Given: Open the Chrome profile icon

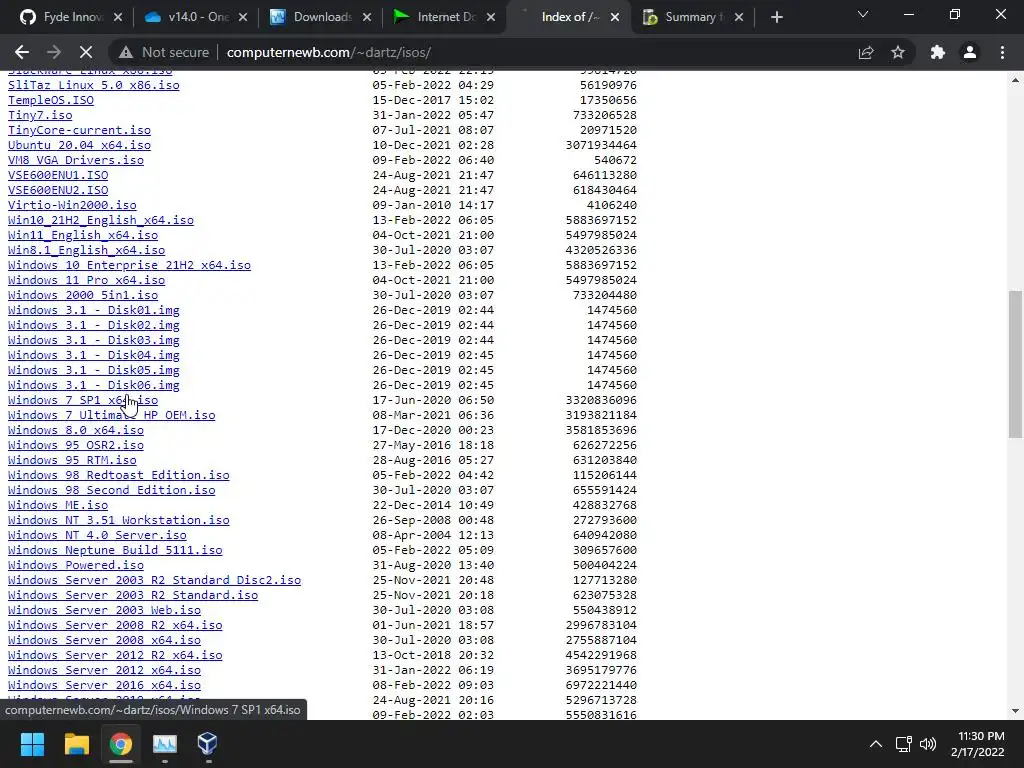Looking at the screenshot, I should [x=970, y=52].
